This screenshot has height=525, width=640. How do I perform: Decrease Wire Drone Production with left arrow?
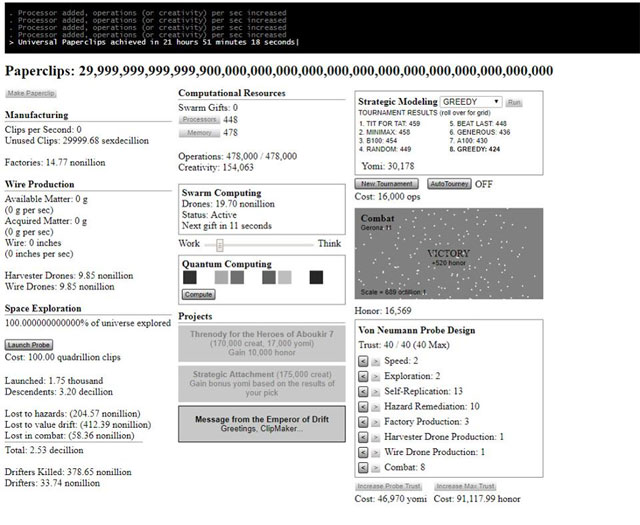[363, 452]
